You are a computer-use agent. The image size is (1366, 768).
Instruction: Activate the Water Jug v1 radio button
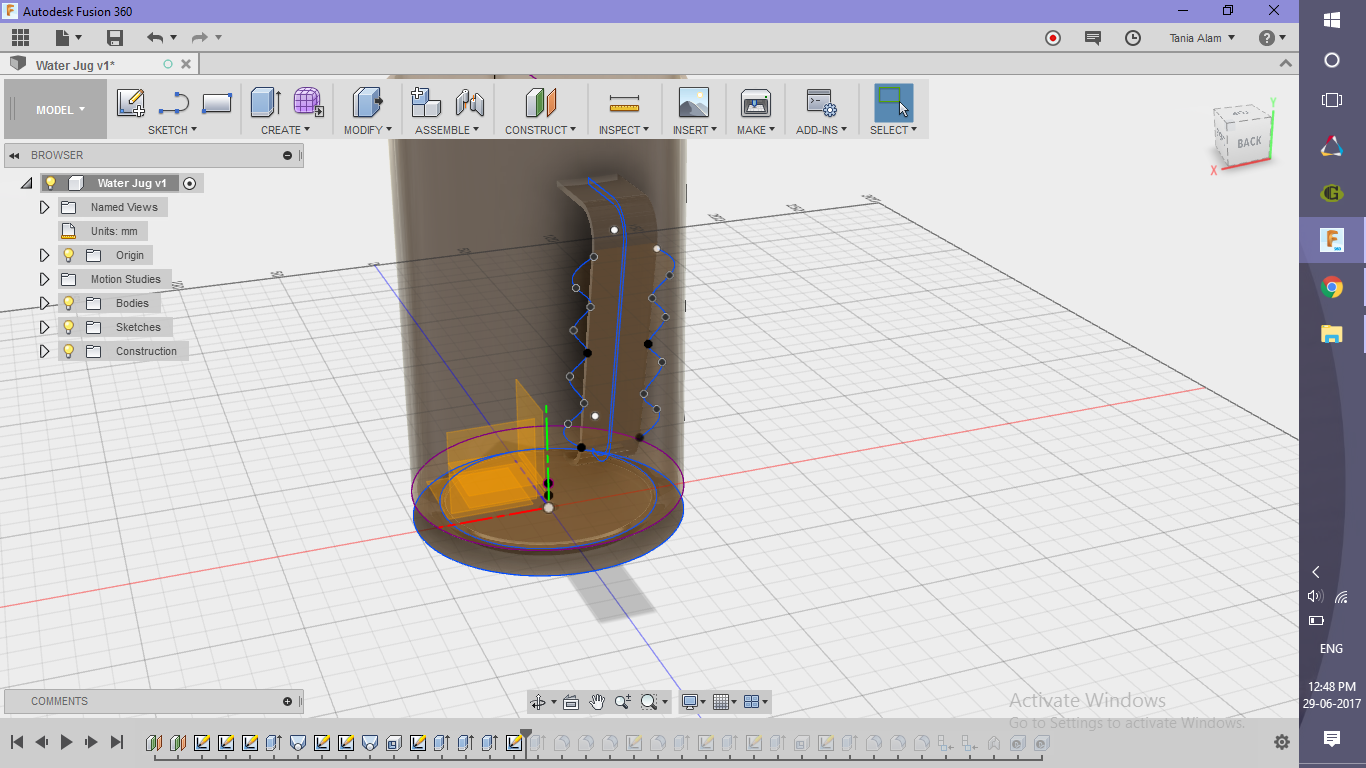coord(189,183)
